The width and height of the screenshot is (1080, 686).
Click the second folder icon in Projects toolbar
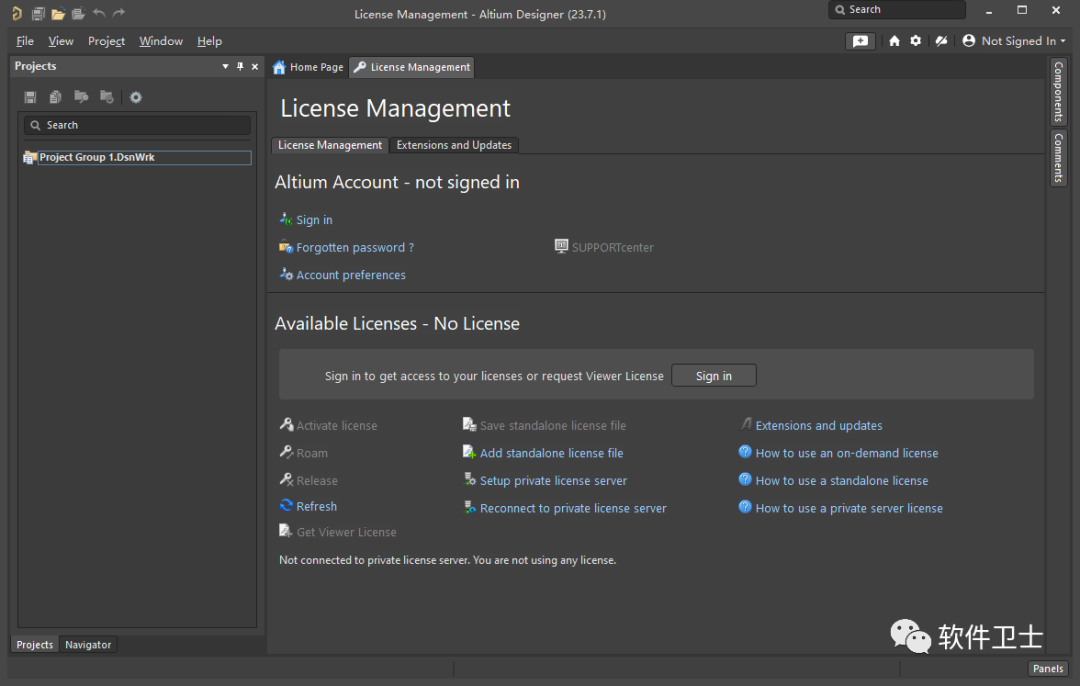[107, 97]
